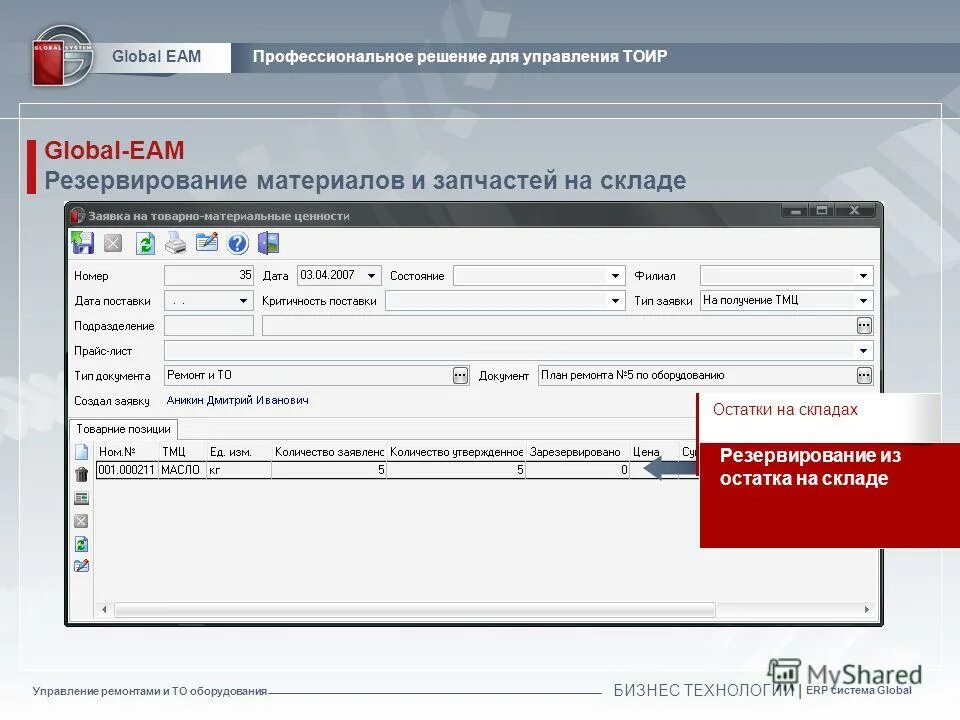
Task: Click the grey X icon in the side toolbar
Action: (x=81, y=521)
